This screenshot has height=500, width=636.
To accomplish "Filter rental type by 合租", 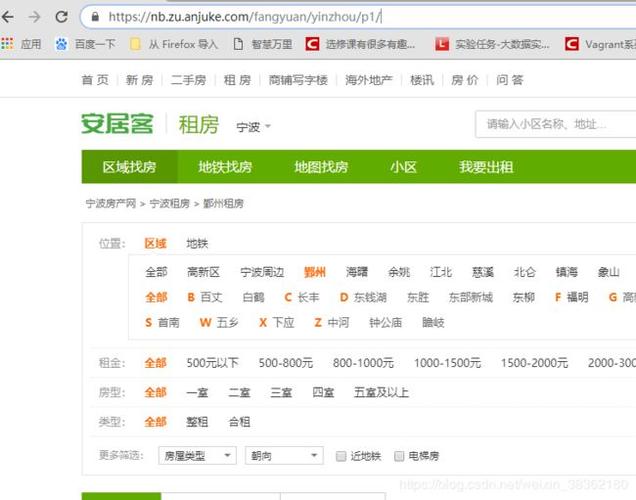I will pyautogui.click(x=239, y=422).
